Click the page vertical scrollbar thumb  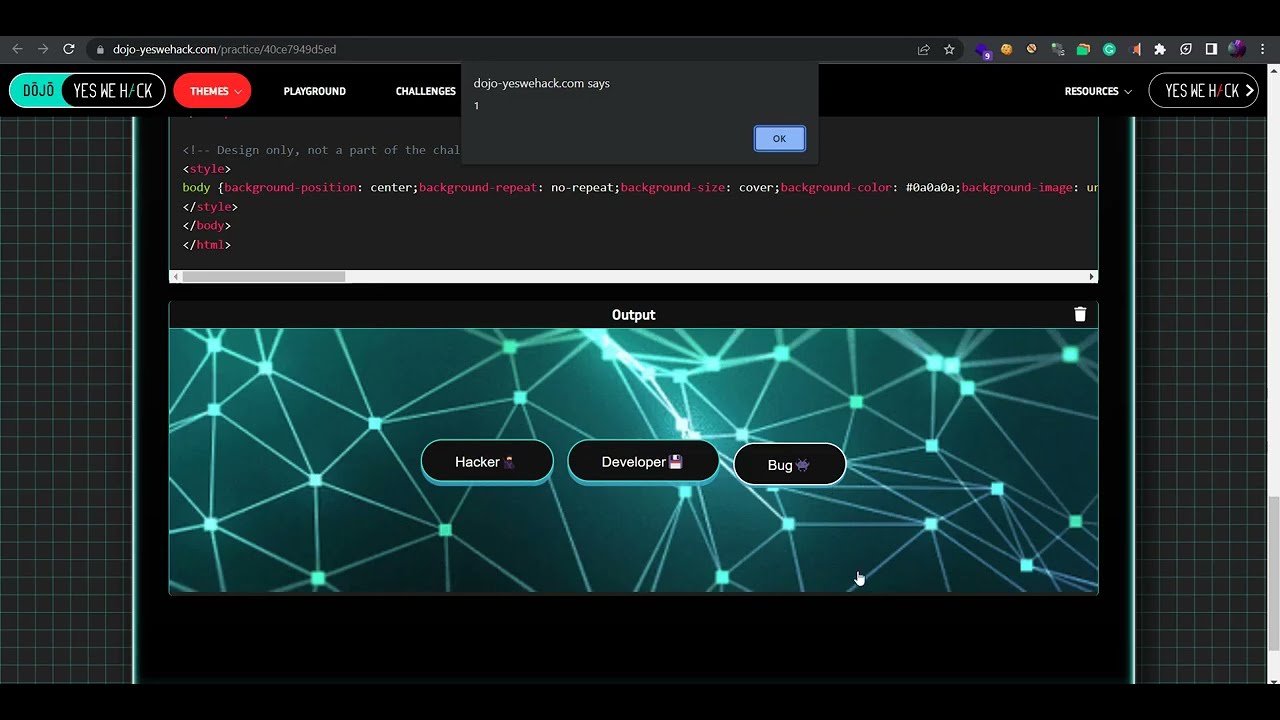click(x=1273, y=573)
